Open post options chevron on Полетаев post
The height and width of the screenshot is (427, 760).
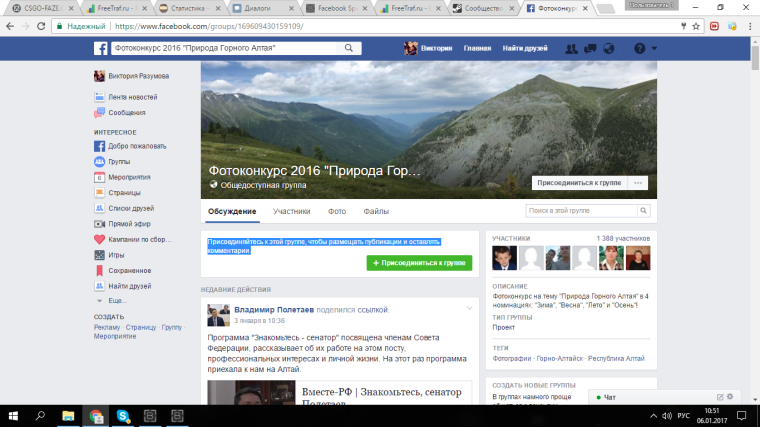[x=470, y=309]
